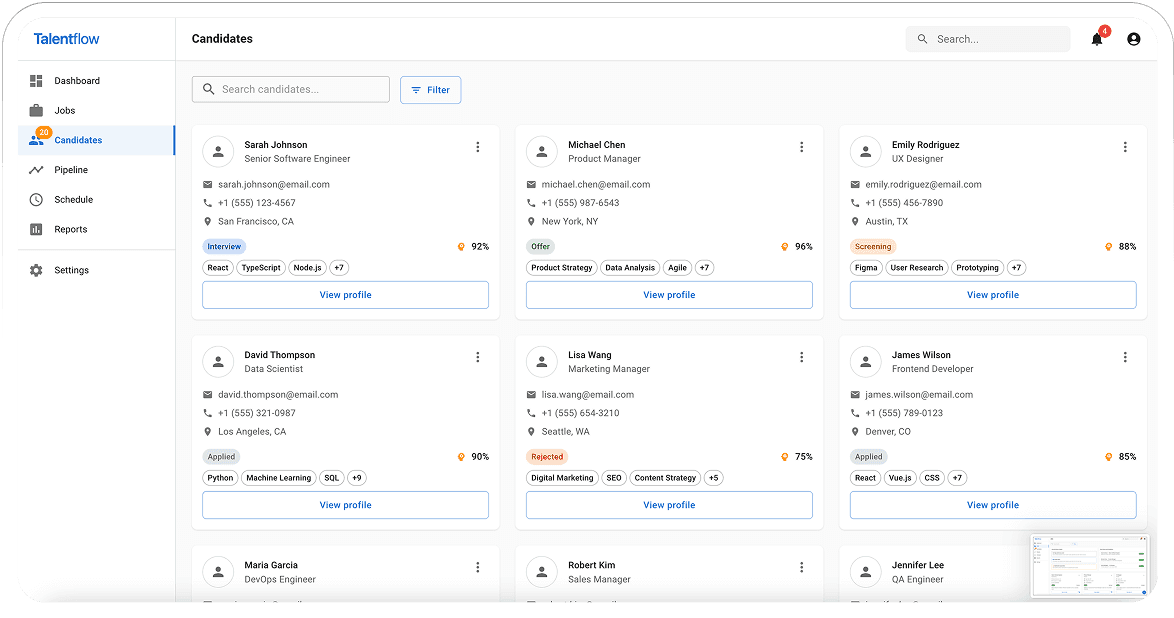Click the Schedule clock icon
Screen dimensions: 1174x618
(x=36, y=200)
